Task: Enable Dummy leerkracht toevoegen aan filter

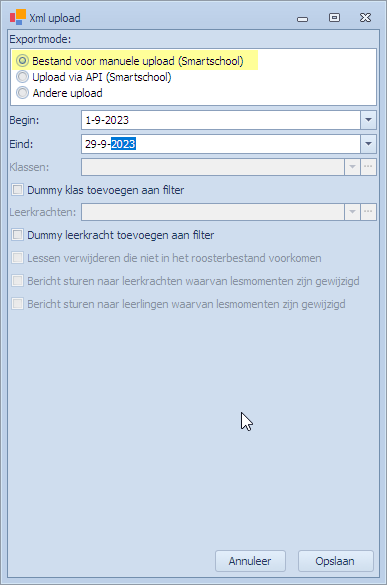Action: pos(18,235)
